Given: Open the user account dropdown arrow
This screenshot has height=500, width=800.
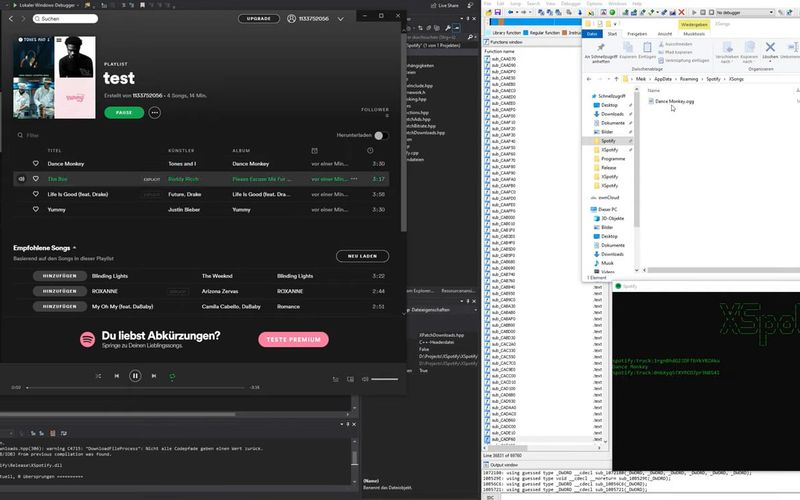Looking at the screenshot, I should coord(340,19).
